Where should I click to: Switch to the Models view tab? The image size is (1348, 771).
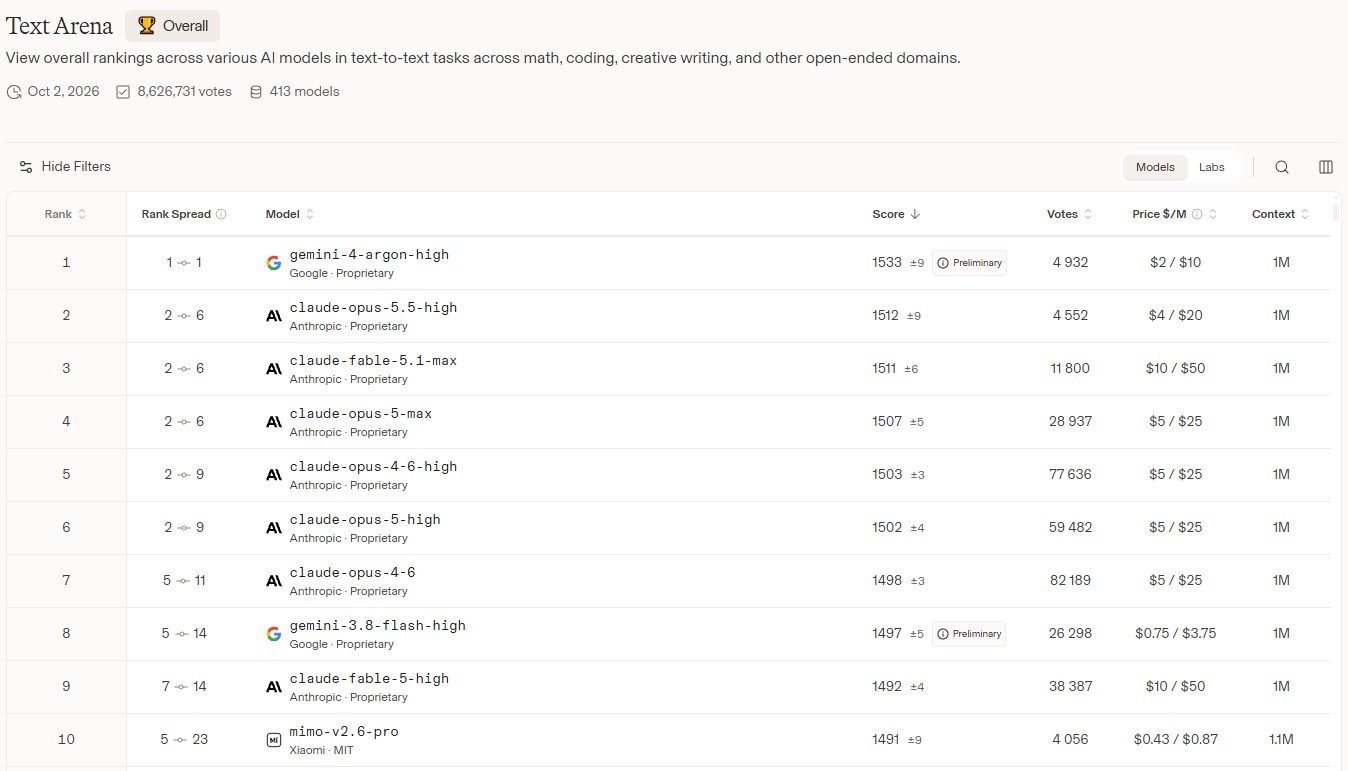coord(1155,167)
